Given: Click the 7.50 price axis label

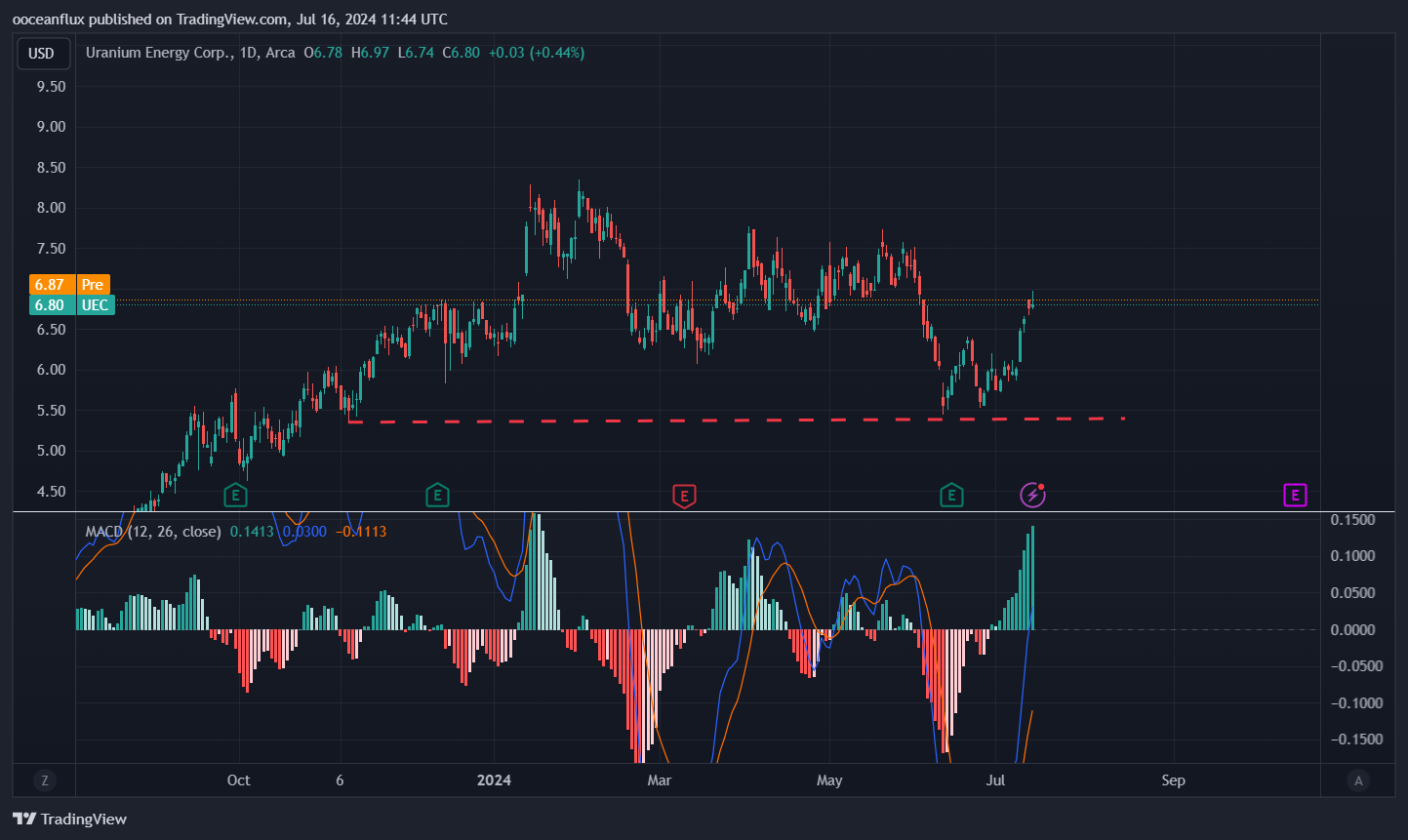Looking at the screenshot, I should click(x=50, y=249).
